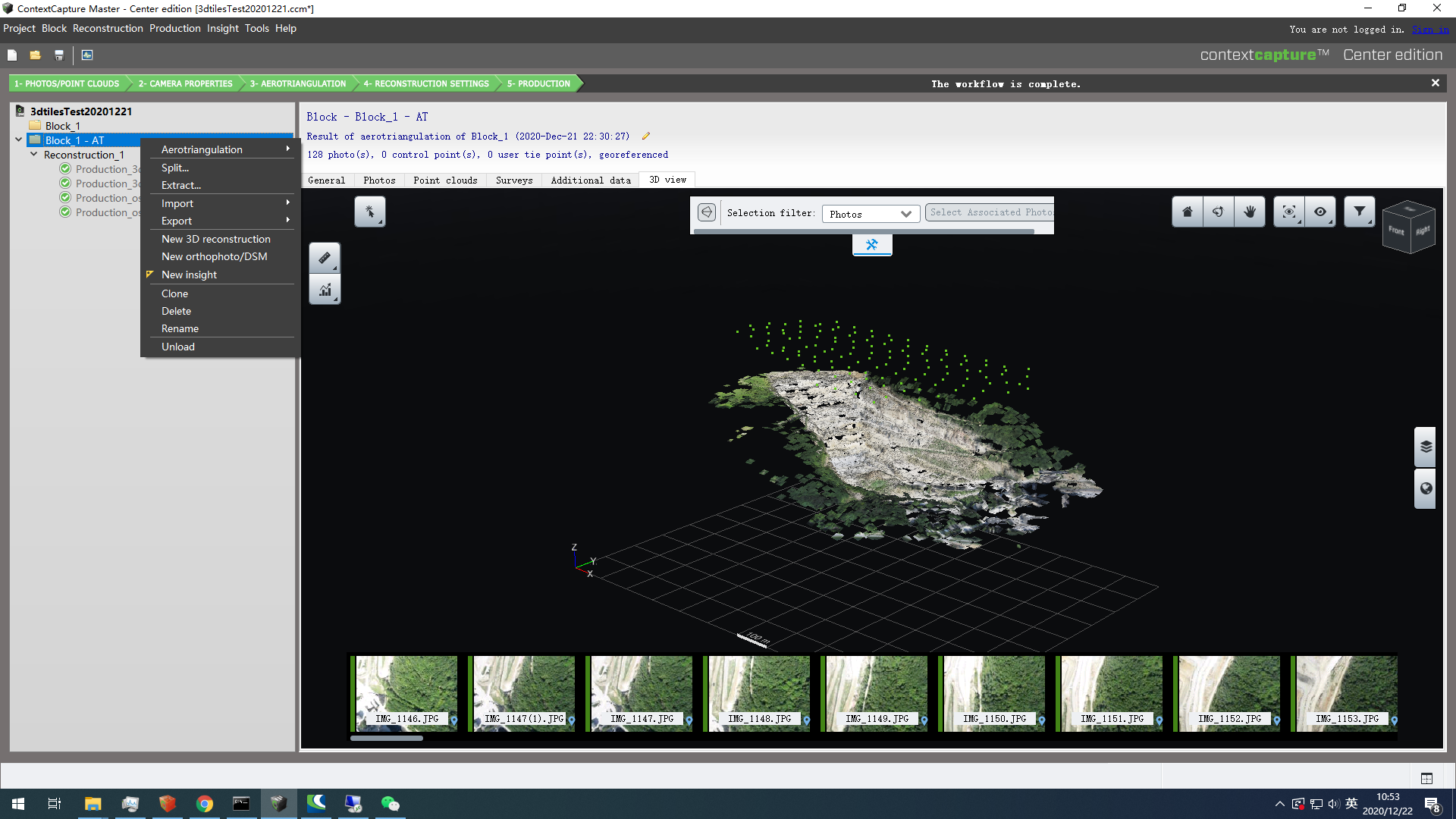Image resolution: width=1456 pixels, height=819 pixels.
Task: Choose Delete from context menu
Action: pyautogui.click(x=220, y=311)
